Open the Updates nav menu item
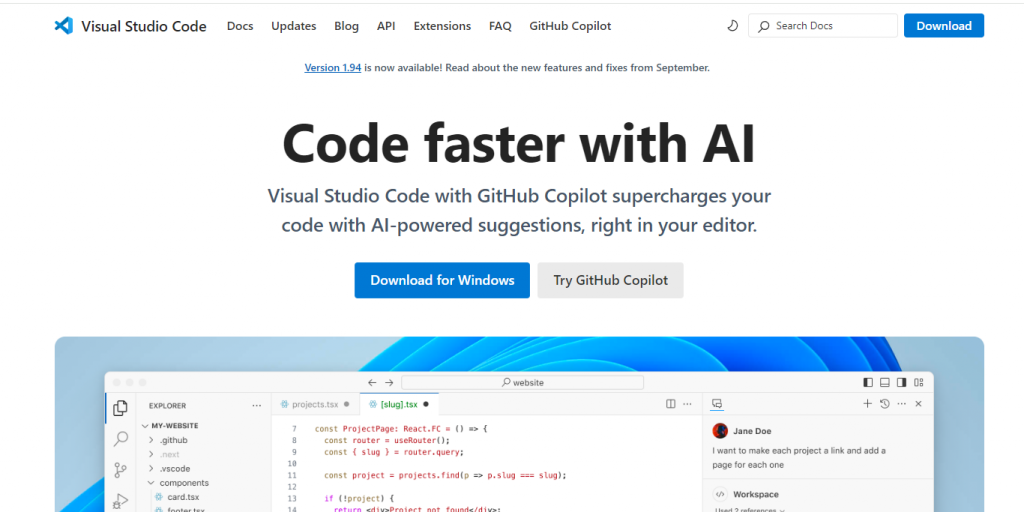This screenshot has height=512, width=1024. coord(294,26)
